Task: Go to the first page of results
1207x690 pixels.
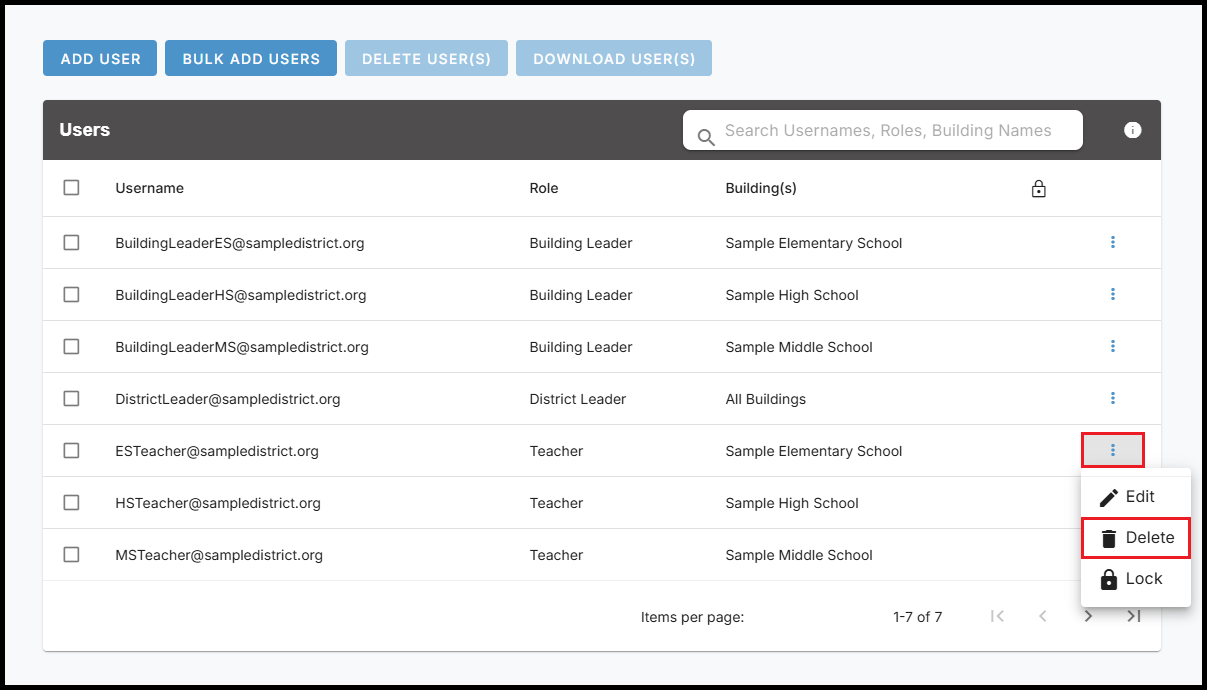Action: point(997,617)
